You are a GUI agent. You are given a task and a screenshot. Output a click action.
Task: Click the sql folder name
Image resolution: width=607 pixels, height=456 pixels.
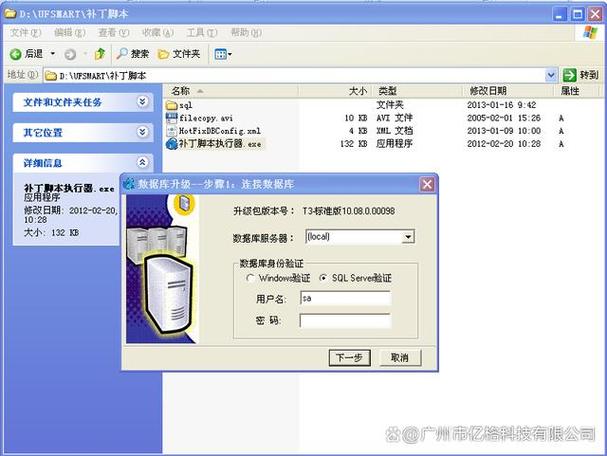(185, 105)
